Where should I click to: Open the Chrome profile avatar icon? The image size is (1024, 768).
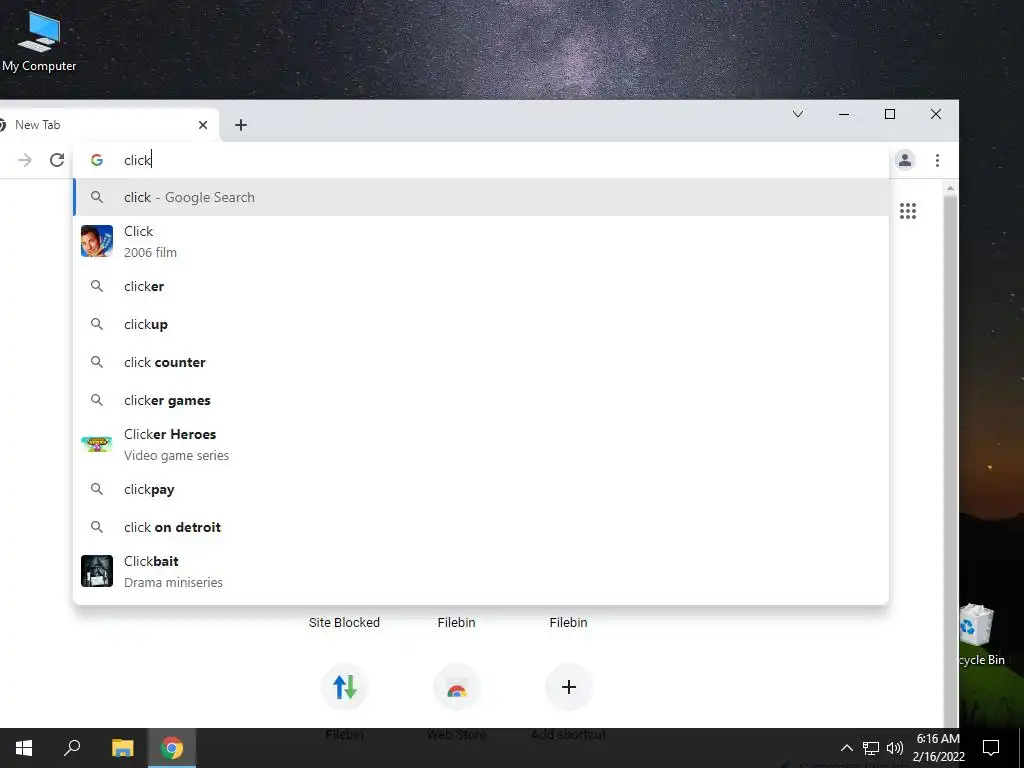[x=904, y=160]
